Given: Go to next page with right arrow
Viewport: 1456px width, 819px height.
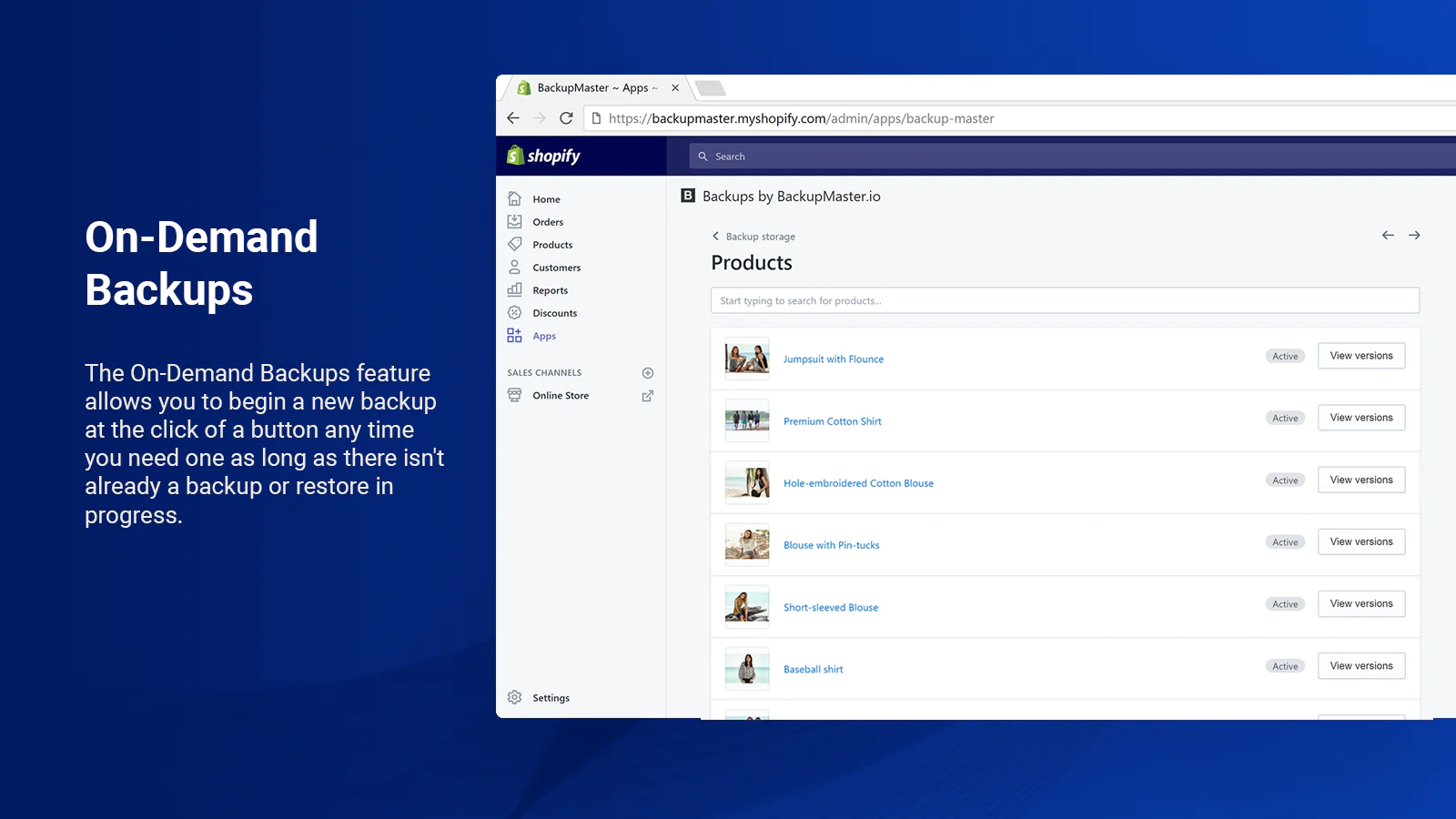Looking at the screenshot, I should [1414, 235].
